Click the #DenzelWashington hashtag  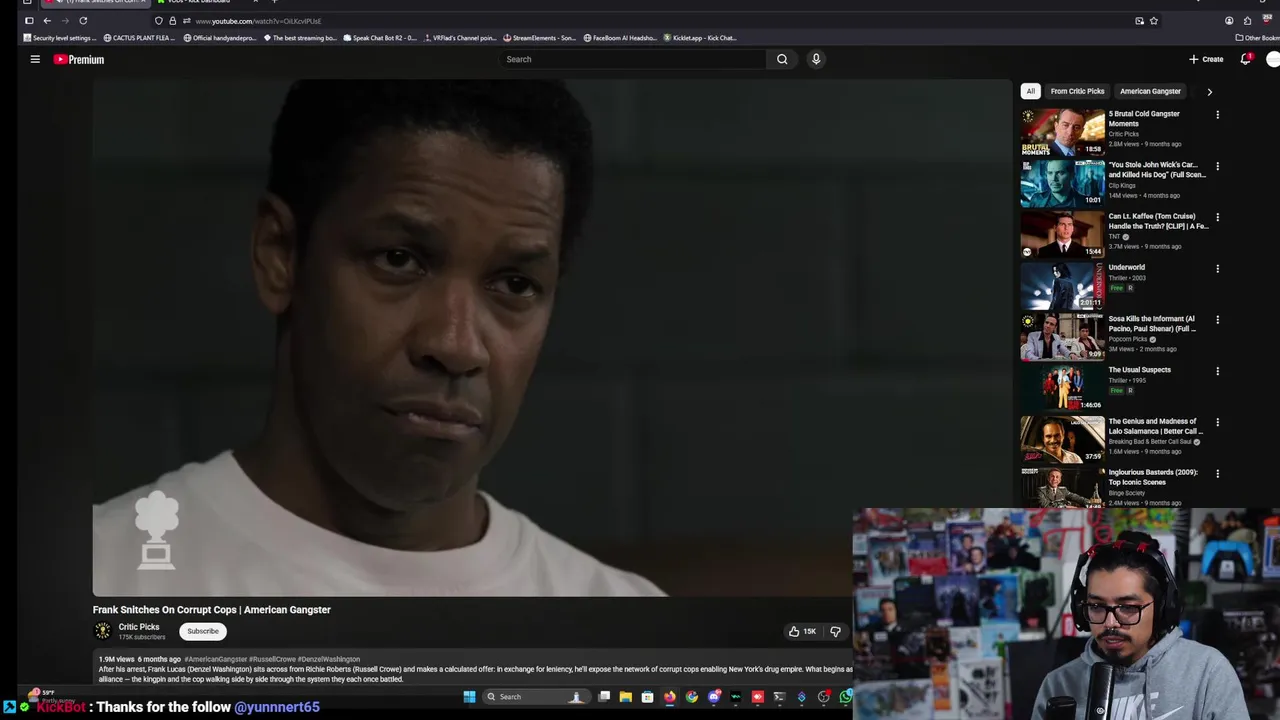(329, 659)
